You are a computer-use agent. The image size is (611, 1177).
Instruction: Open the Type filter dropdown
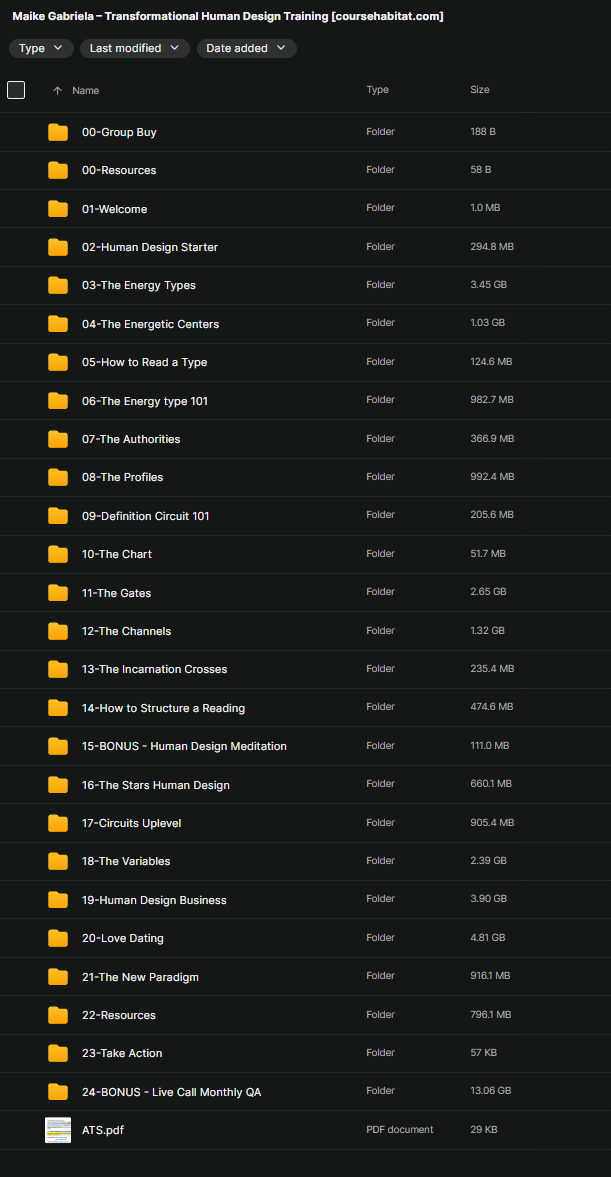coord(41,48)
